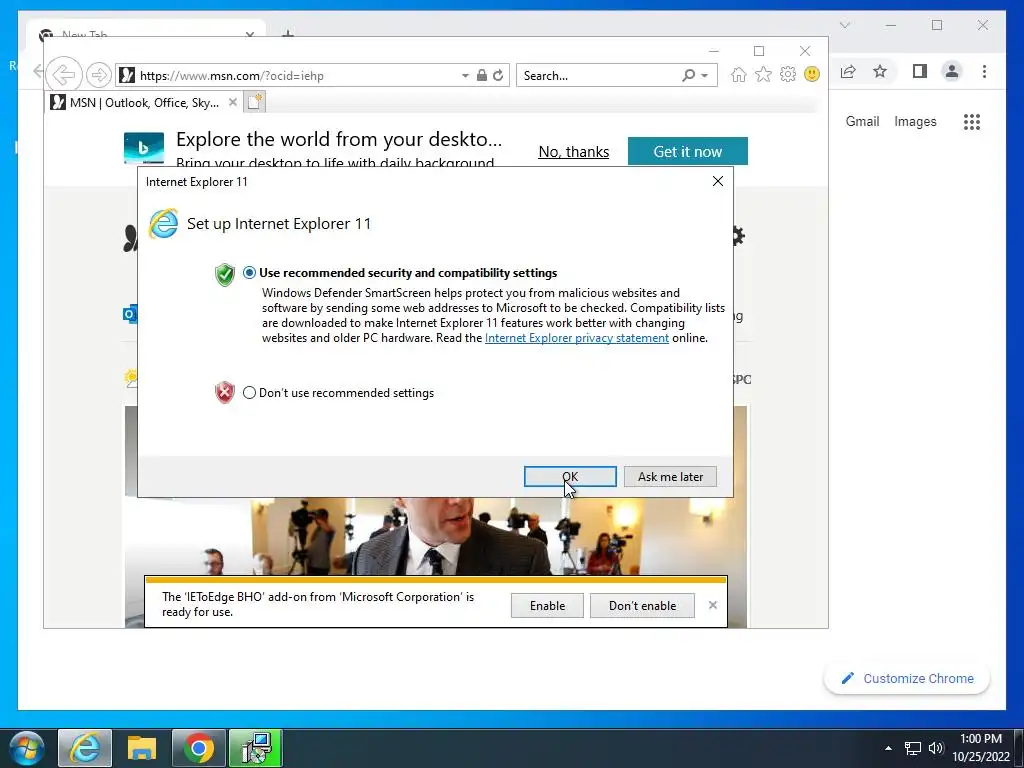Show hidden system tray icons arrow
Image resolution: width=1024 pixels, height=768 pixels.
(888, 748)
